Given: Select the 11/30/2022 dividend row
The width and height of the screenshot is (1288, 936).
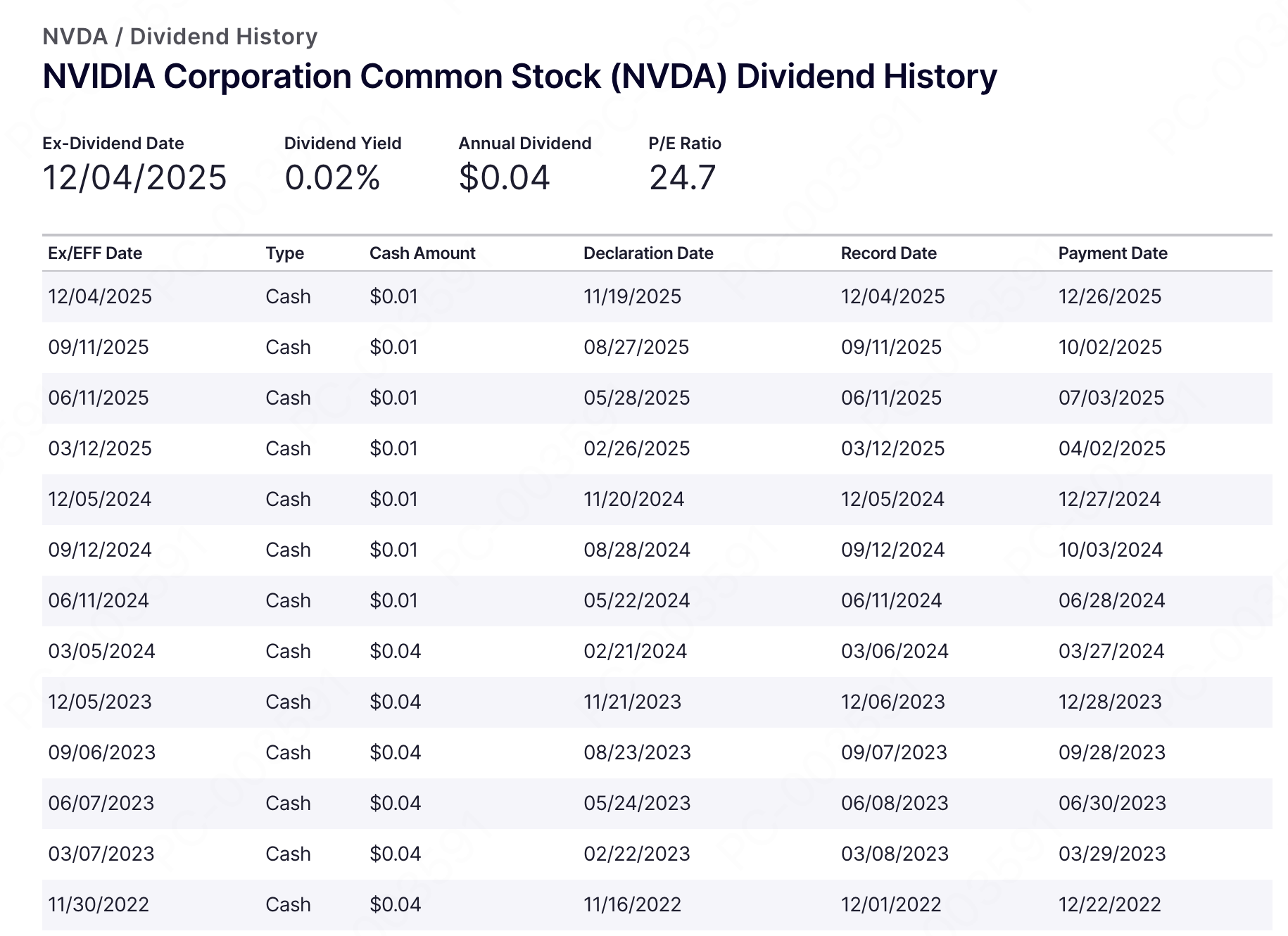Looking at the screenshot, I should point(633,904).
